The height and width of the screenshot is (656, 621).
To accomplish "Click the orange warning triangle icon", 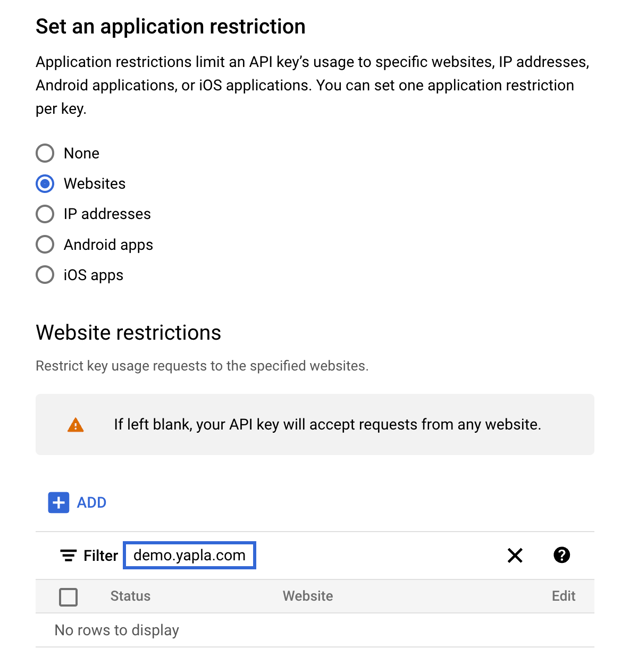I will click(76, 425).
